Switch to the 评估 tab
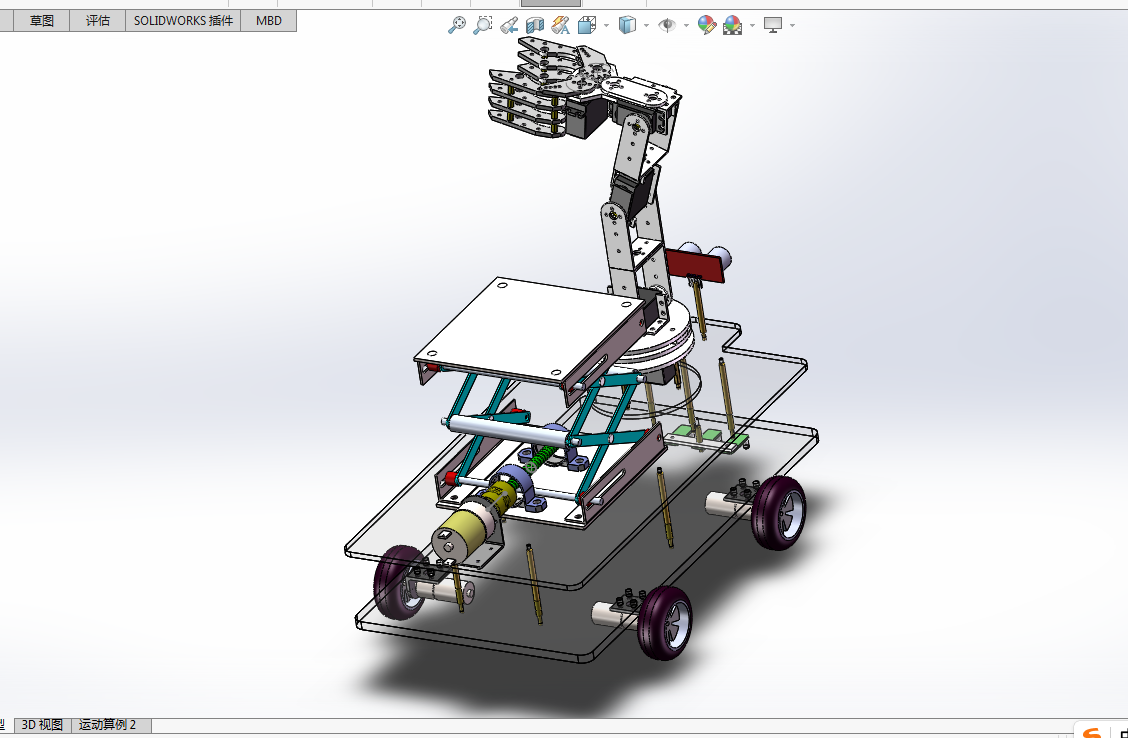1128x738 pixels. tap(98, 21)
